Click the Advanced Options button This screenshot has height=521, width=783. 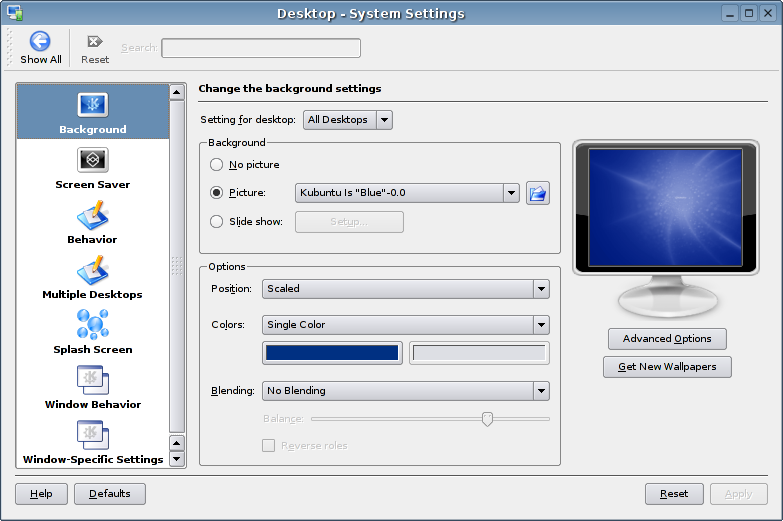pyautogui.click(x=667, y=339)
